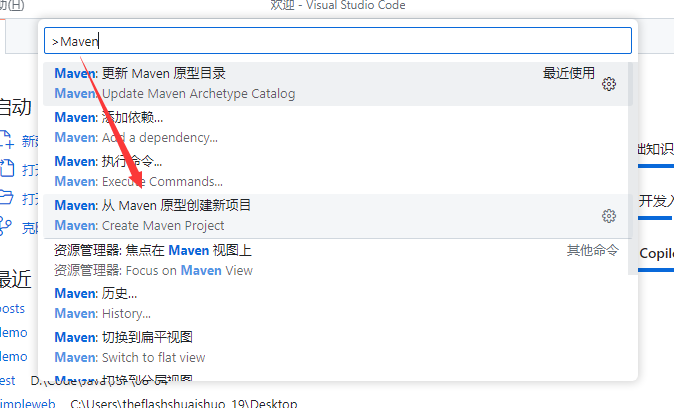Select partially visible last Maven command in list
This screenshot has width=674, height=408.
(x=300, y=378)
